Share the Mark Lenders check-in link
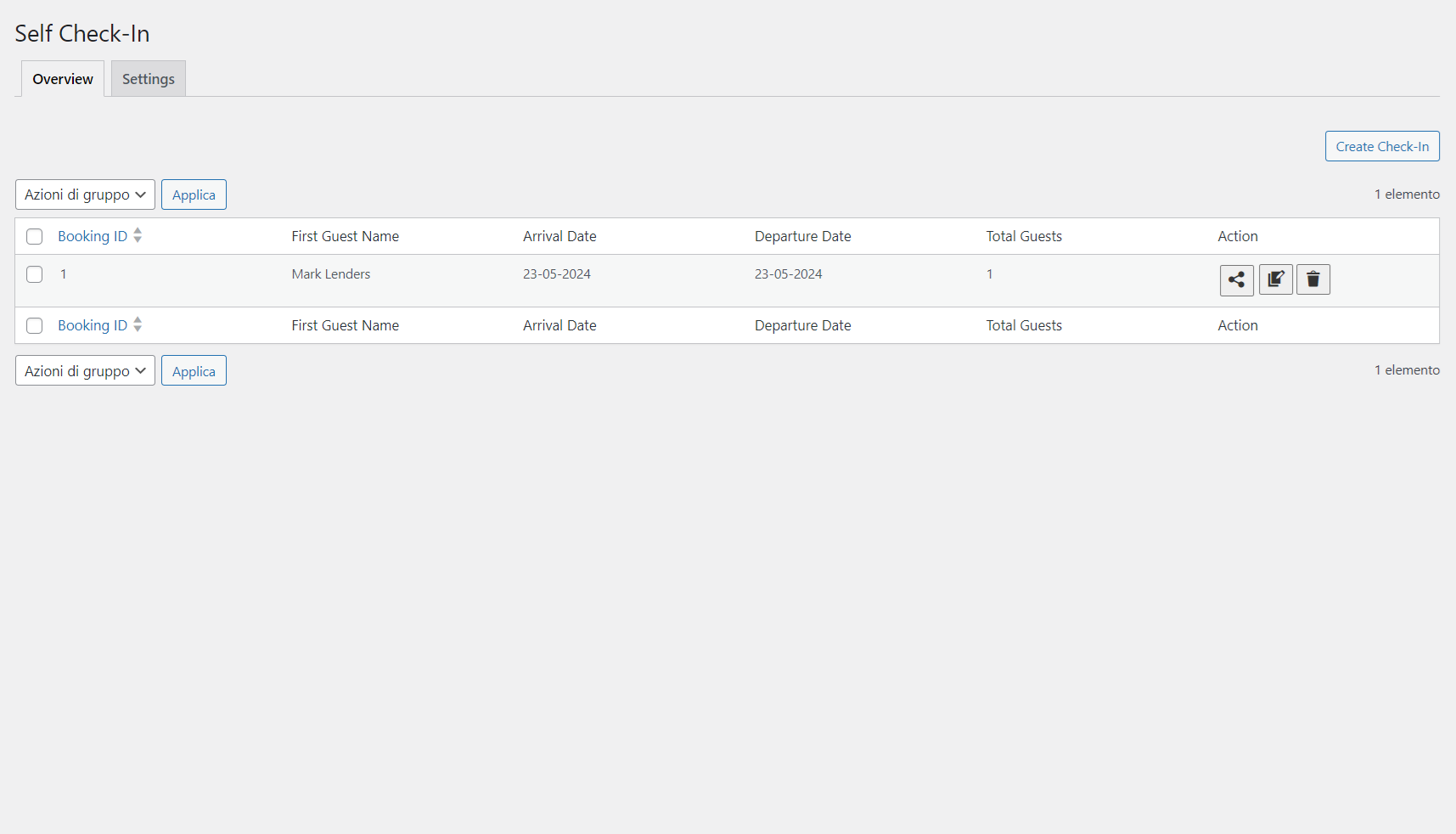Image resolution: width=1456 pixels, height=834 pixels. [x=1236, y=279]
